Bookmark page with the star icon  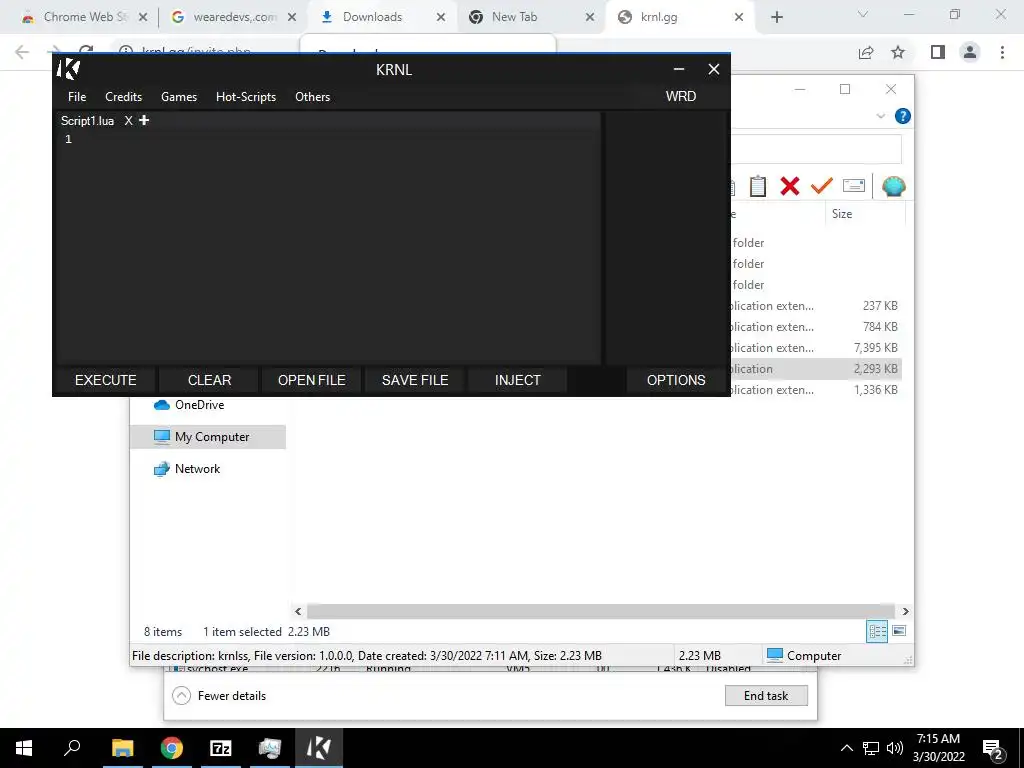[x=898, y=52]
